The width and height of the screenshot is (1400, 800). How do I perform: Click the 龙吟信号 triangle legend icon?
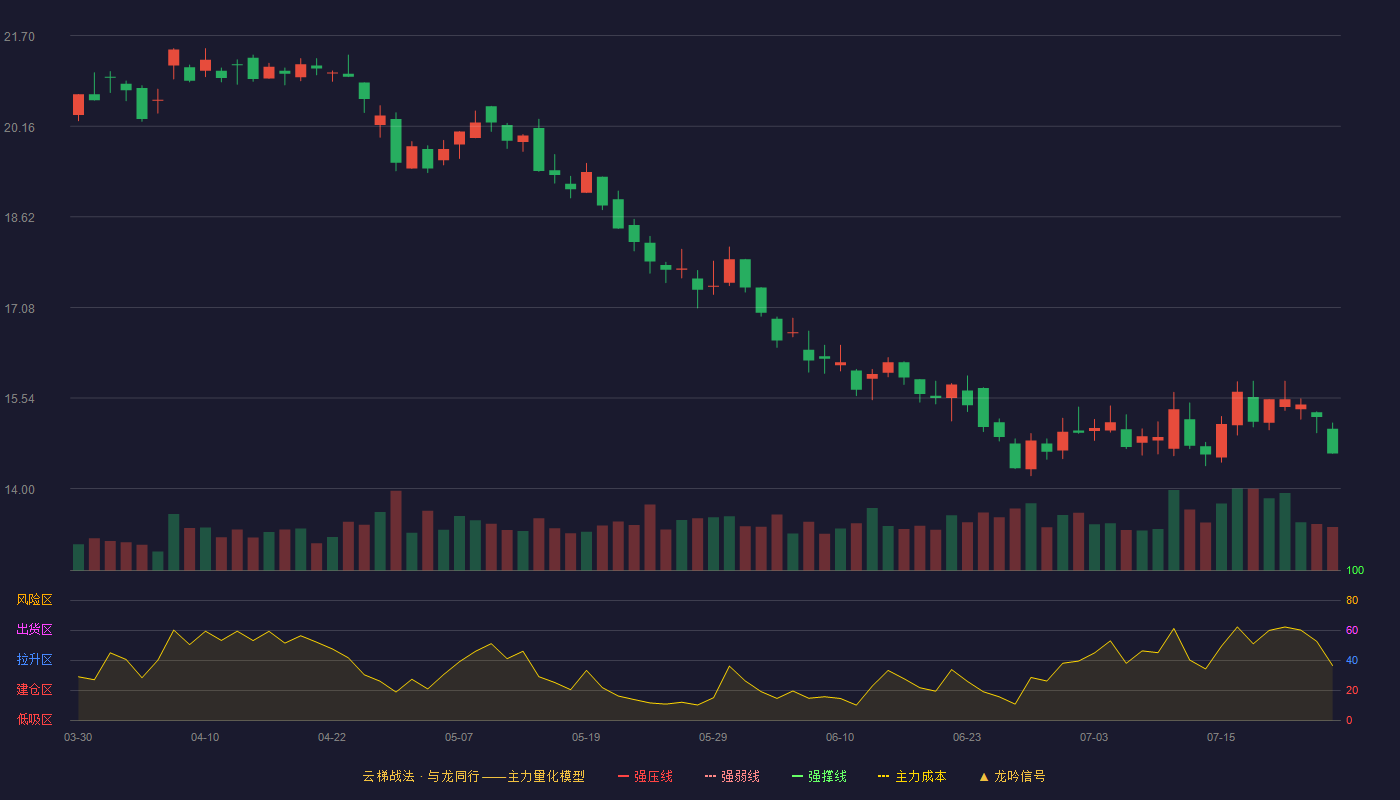984,776
